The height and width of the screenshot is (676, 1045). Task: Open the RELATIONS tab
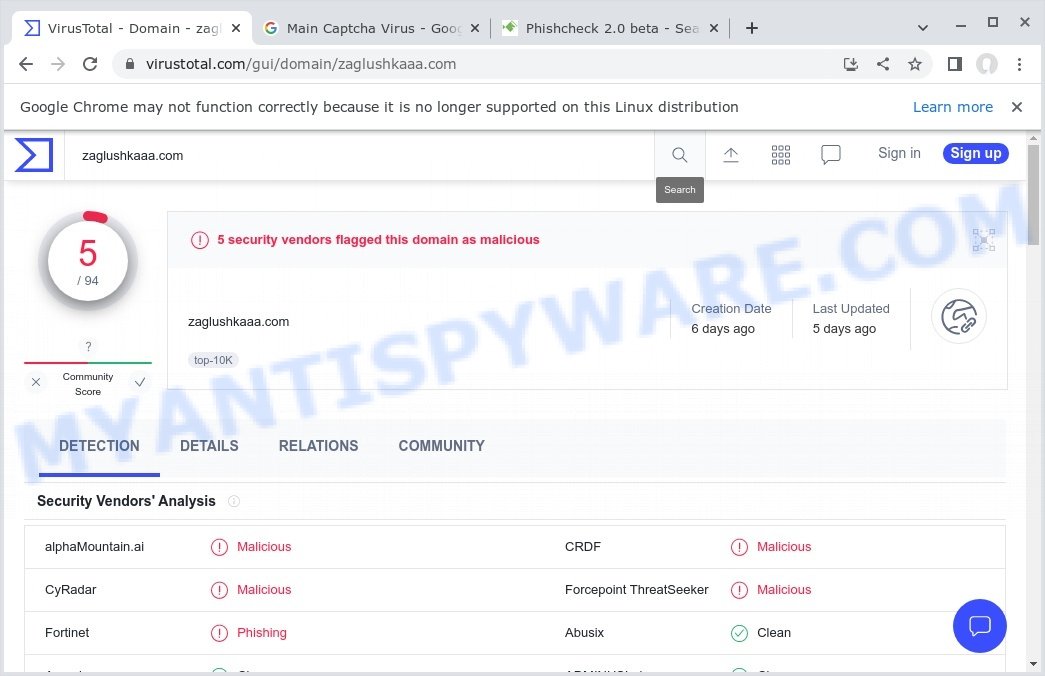pyautogui.click(x=319, y=445)
